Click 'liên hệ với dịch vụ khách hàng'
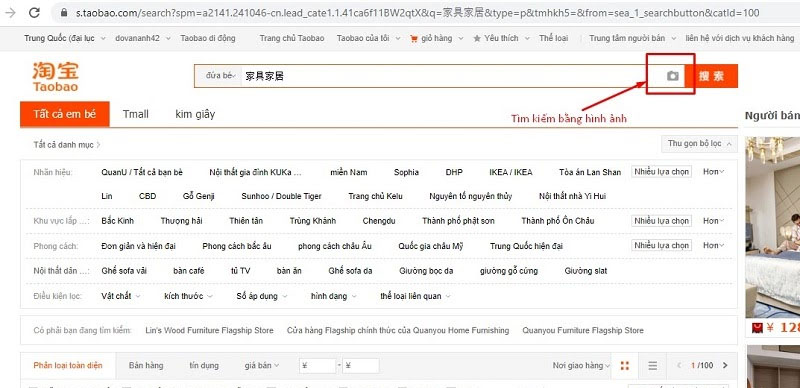This screenshot has height=388, width=800. pos(740,38)
